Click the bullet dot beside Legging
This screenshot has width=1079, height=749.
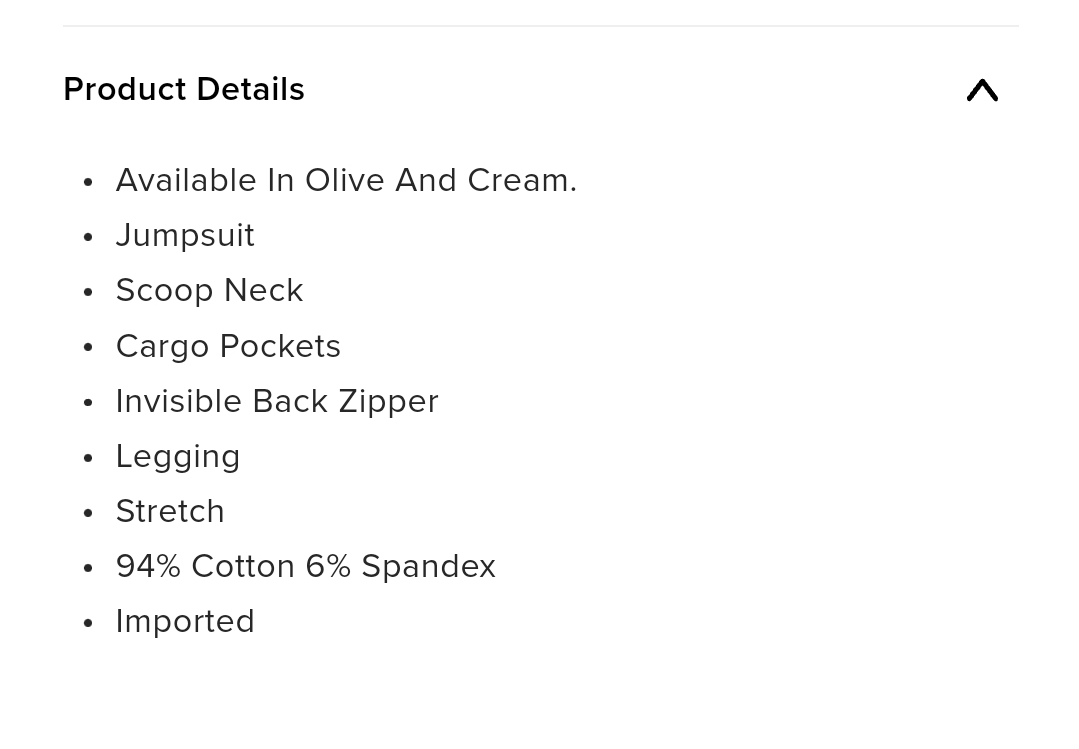[87, 458]
